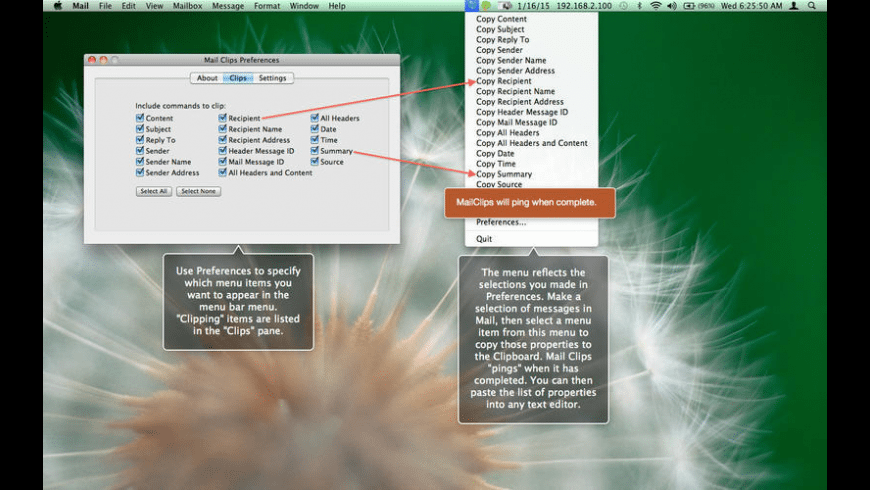Open Preferences... from the dropdown menu
Image resolution: width=870 pixels, height=490 pixels.
pos(531,222)
